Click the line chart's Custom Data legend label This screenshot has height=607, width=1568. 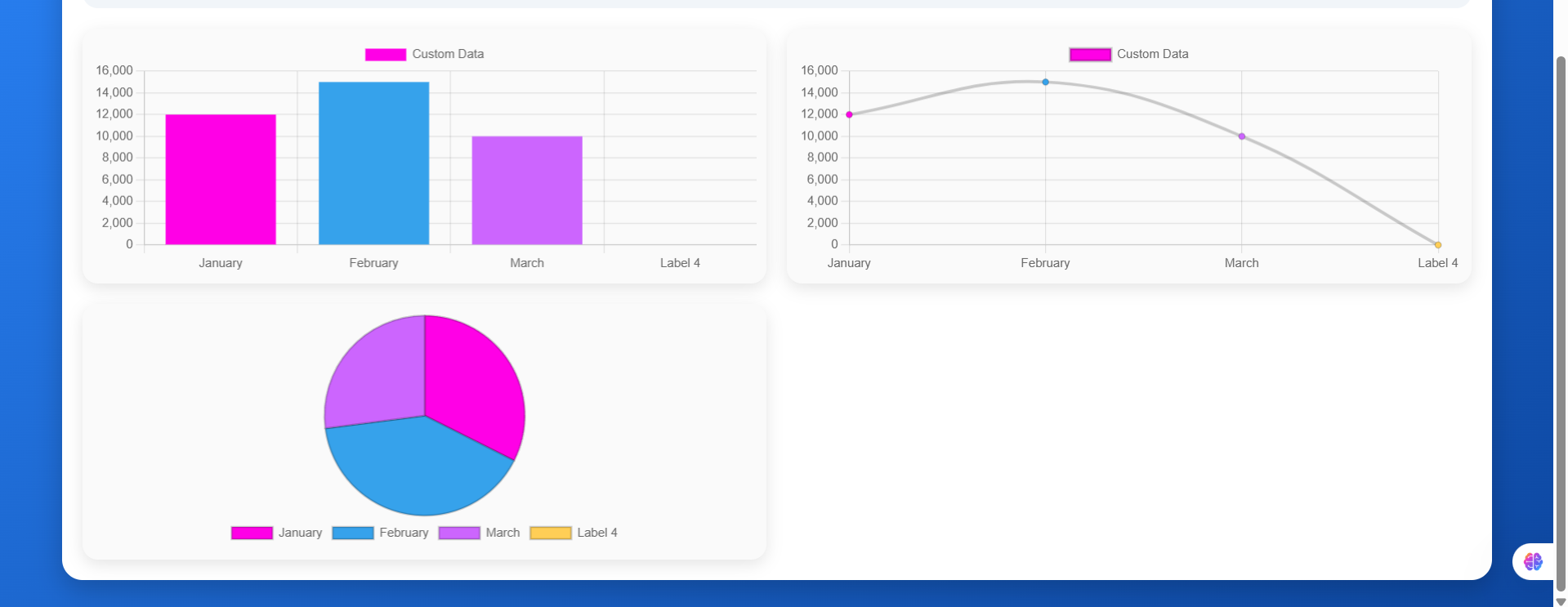pos(1152,54)
